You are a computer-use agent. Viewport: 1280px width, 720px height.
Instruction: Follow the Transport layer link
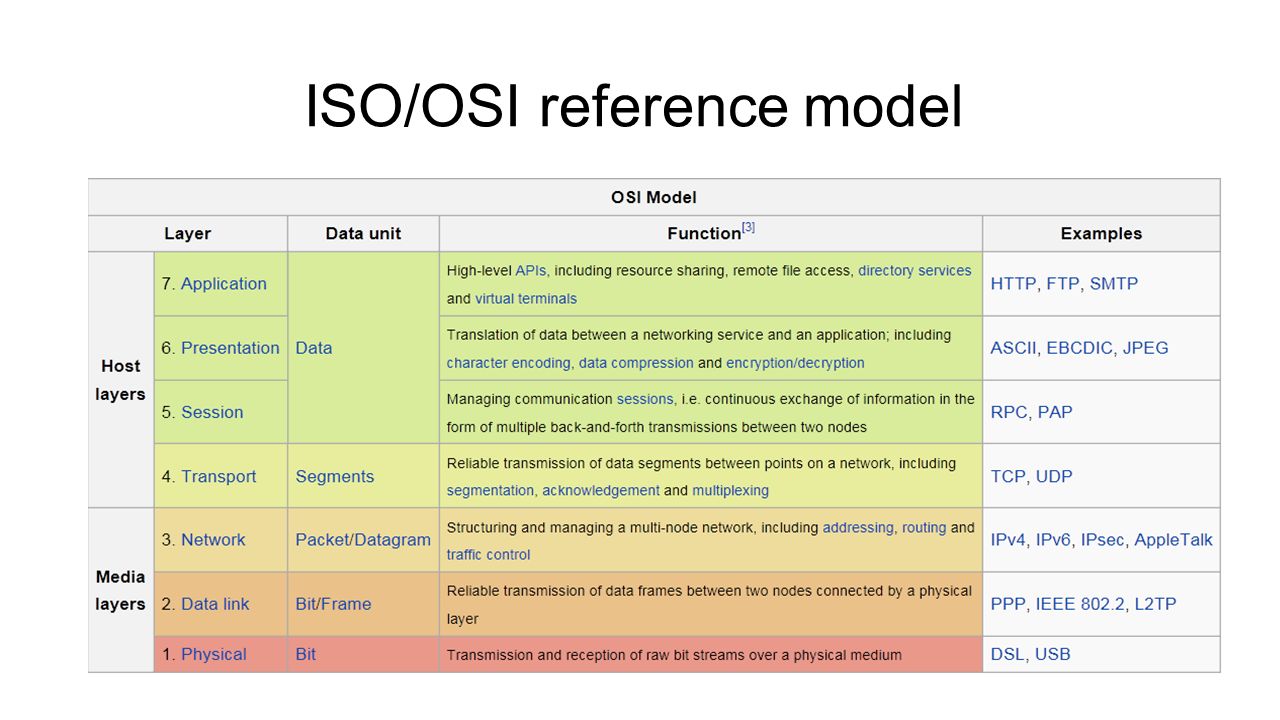point(218,476)
